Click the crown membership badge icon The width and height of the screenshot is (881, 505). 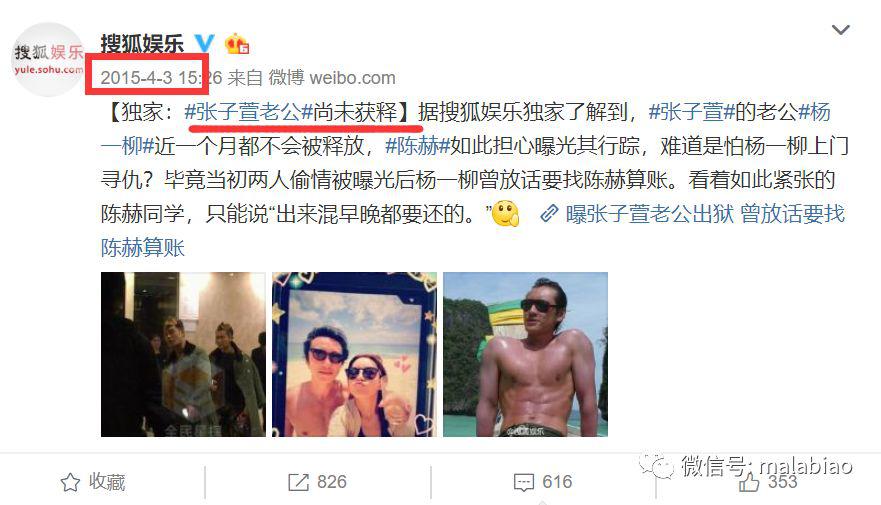(x=237, y=43)
